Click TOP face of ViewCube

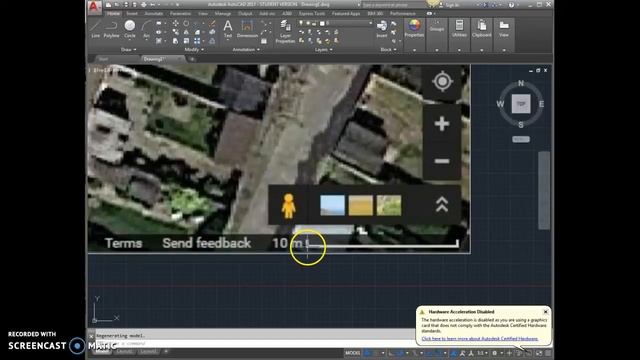[x=521, y=104]
